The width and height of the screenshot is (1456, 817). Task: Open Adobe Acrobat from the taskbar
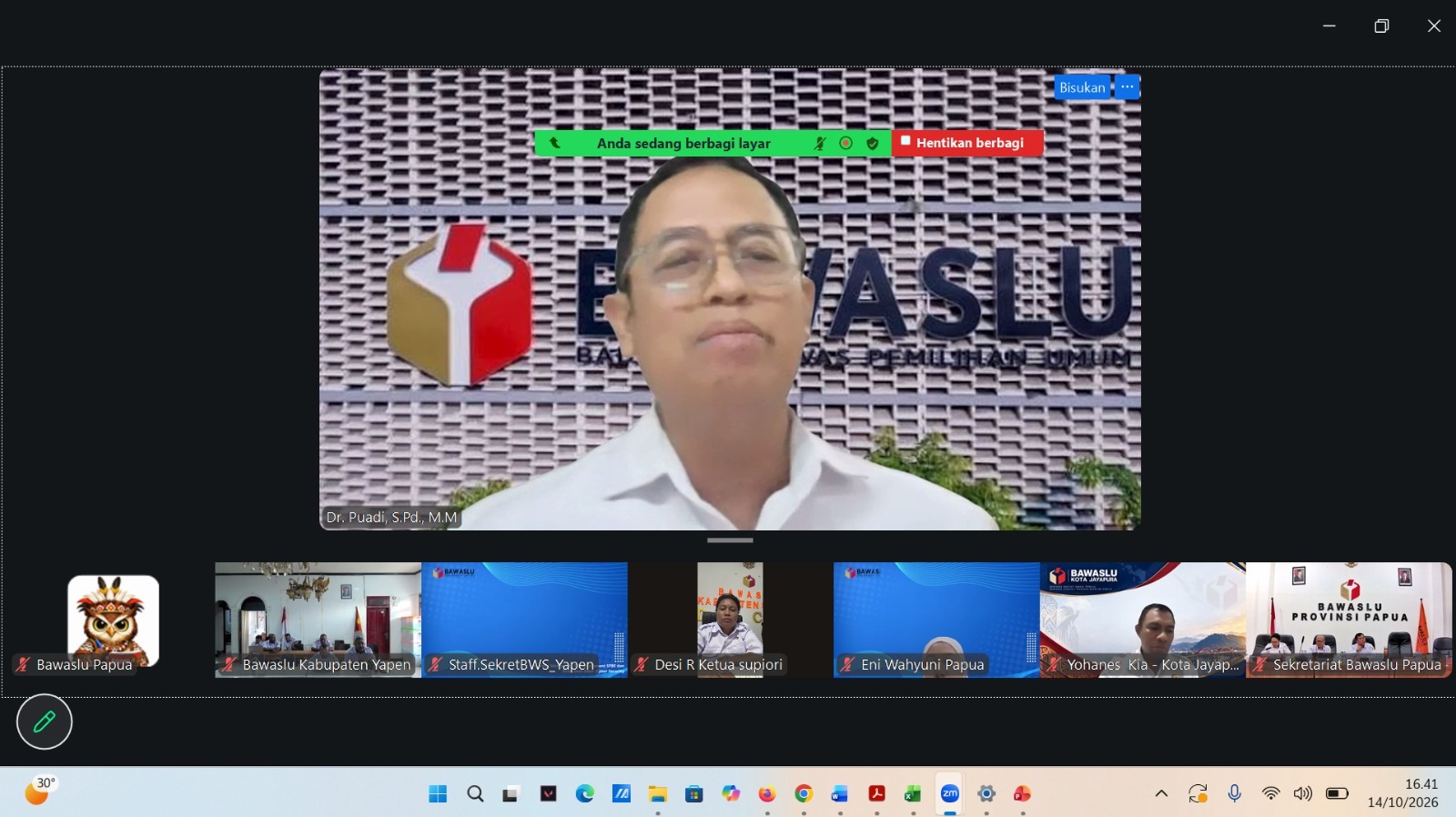(x=876, y=793)
